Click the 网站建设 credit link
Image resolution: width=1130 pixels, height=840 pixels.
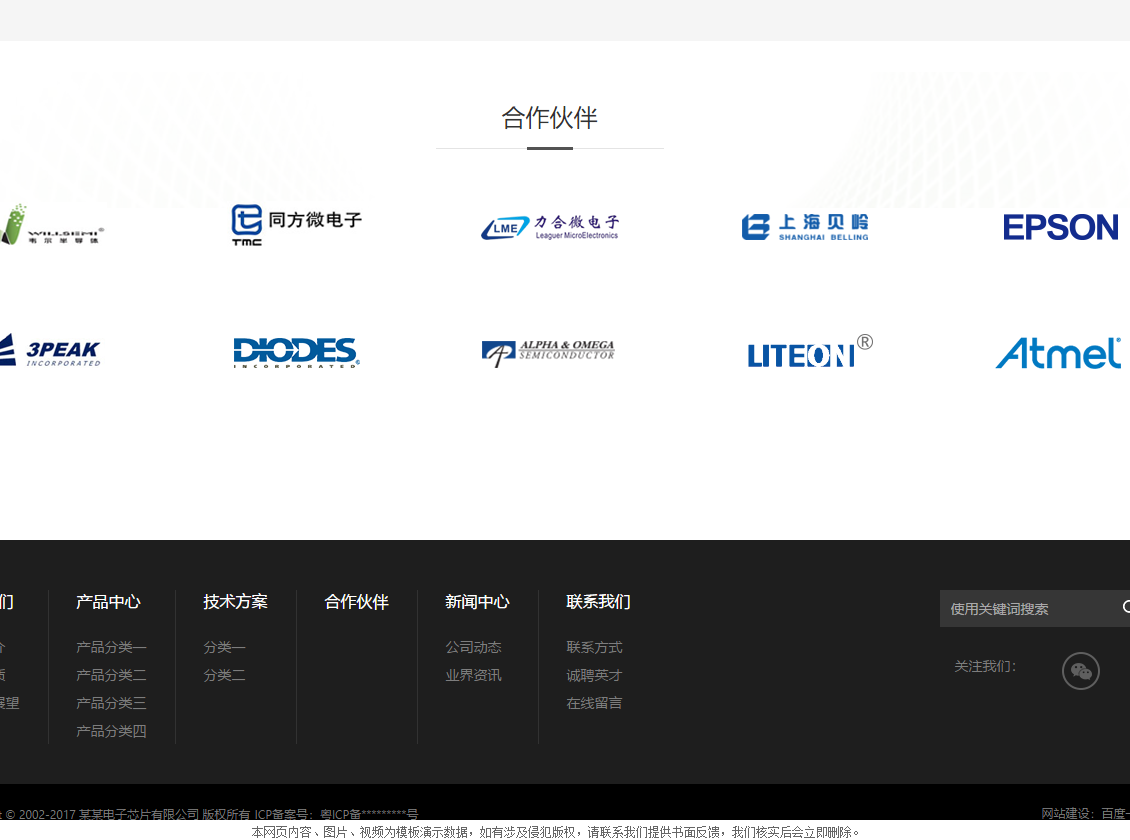[x=1085, y=813]
